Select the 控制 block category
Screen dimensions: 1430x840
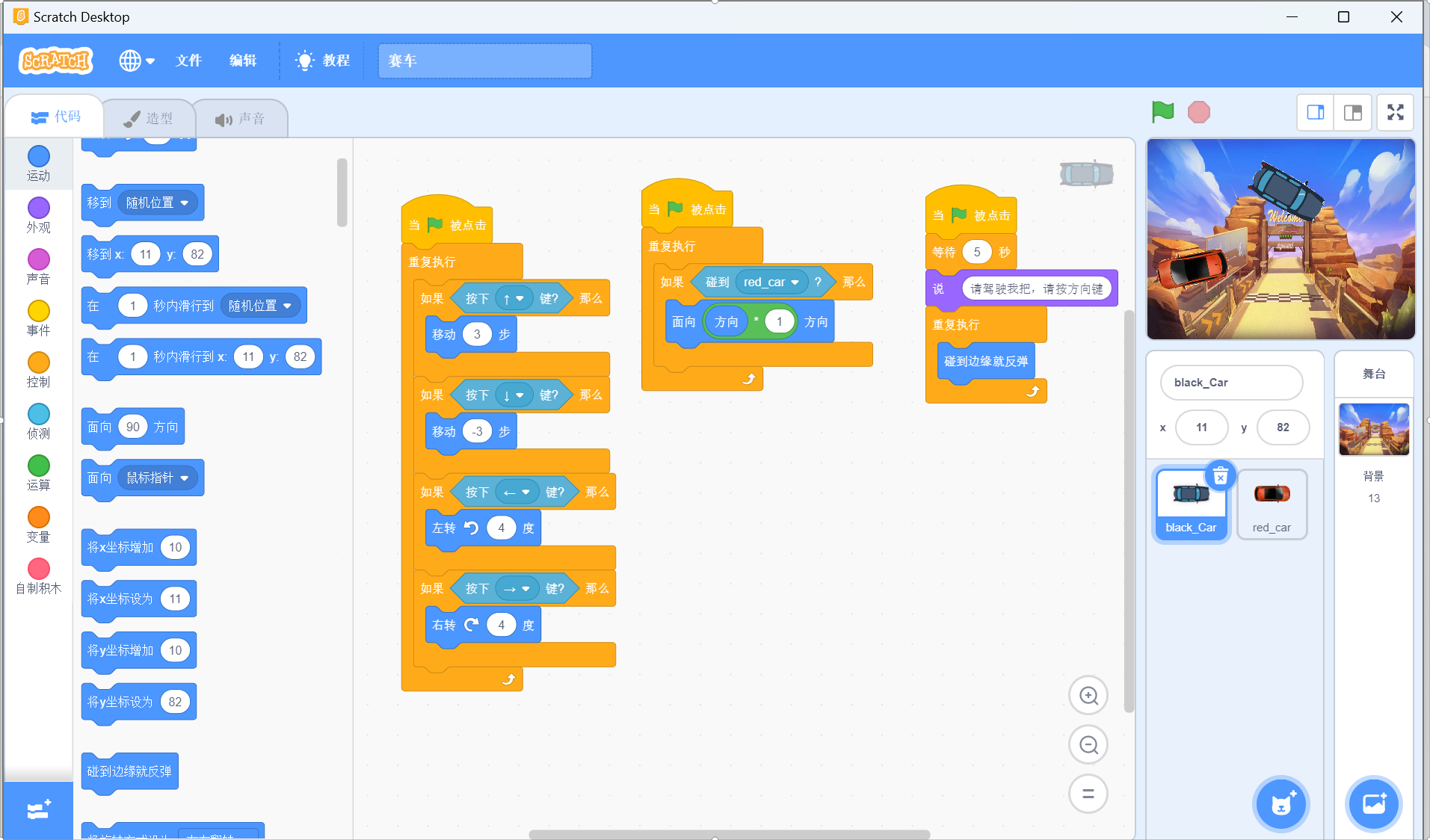click(x=39, y=370)
